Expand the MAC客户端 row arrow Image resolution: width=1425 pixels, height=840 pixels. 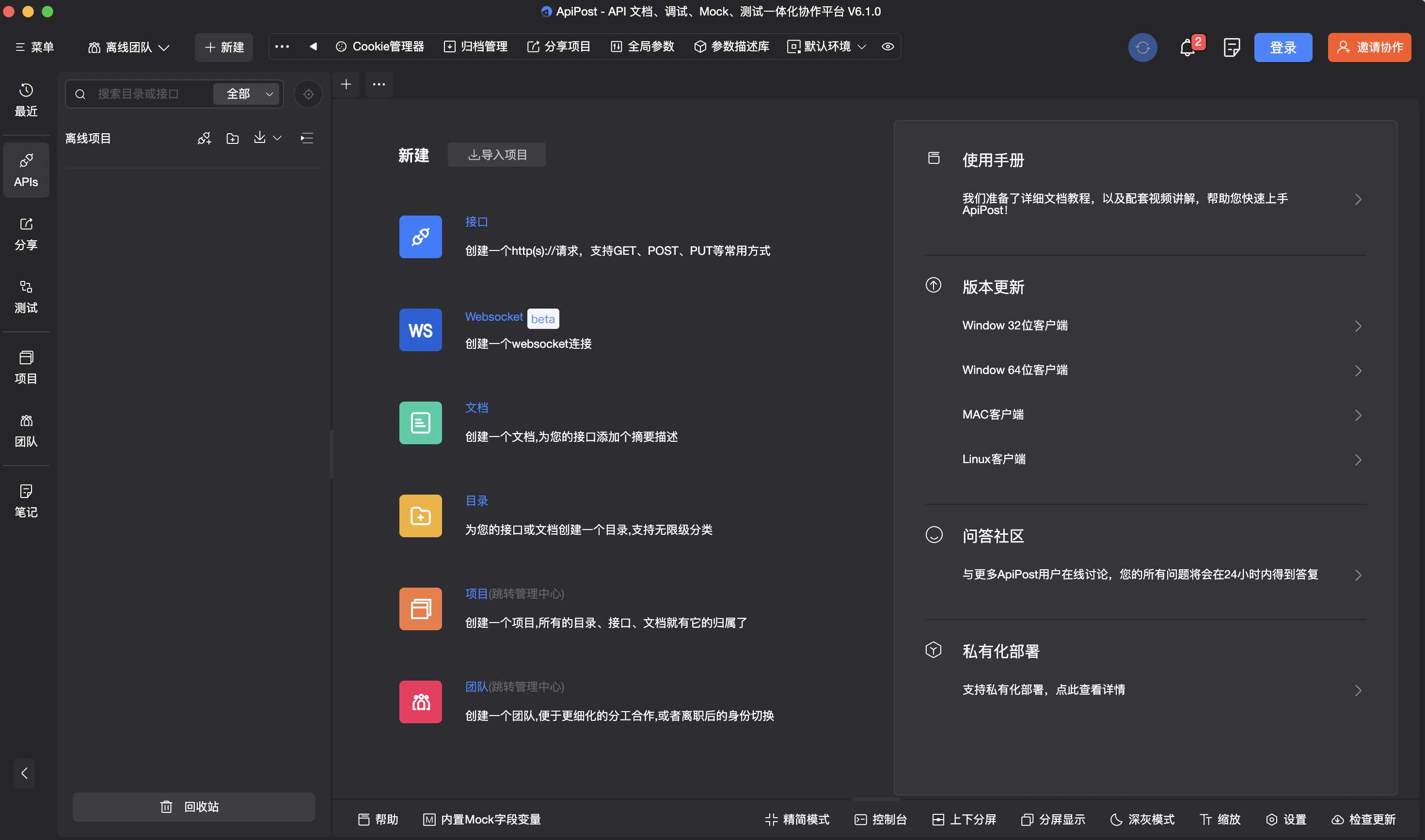(1358, 415)
